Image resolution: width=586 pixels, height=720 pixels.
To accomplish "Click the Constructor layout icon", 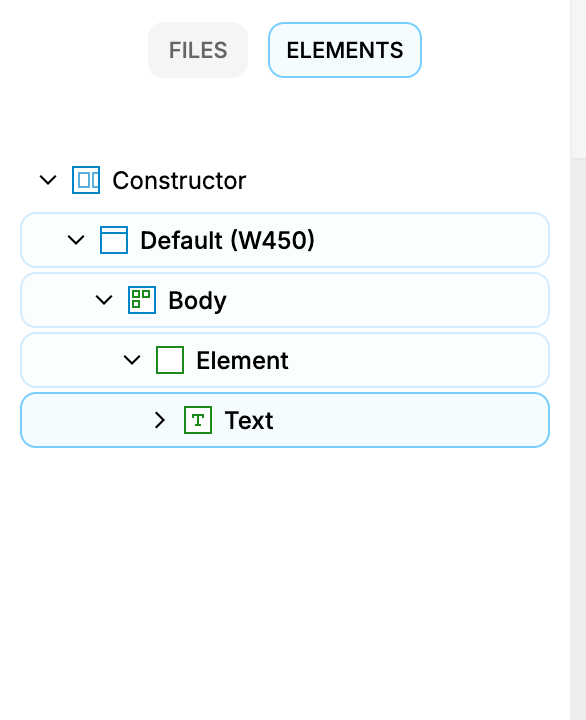I will point(86,180).
